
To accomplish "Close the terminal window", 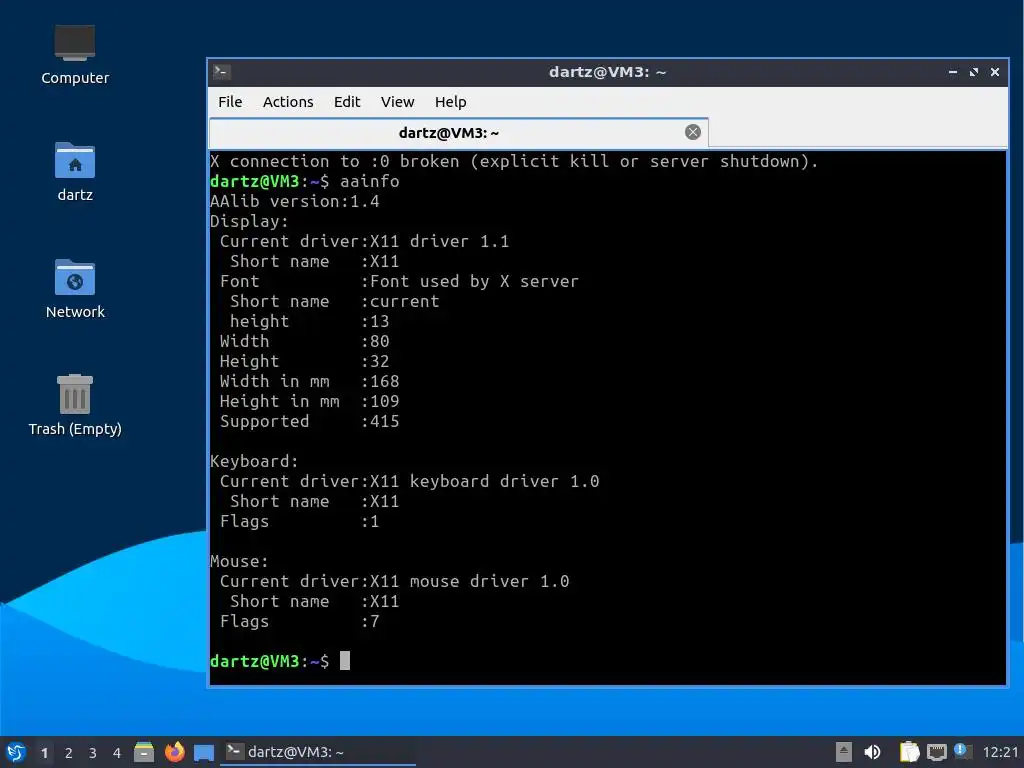I will tap(995, 72).
